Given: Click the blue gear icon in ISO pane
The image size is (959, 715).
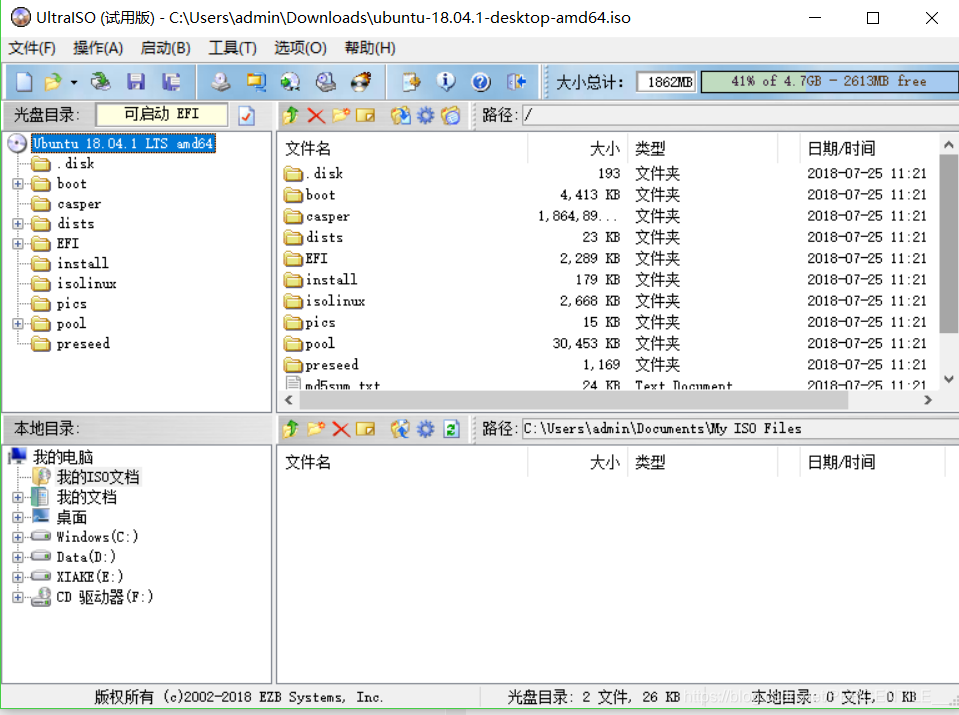Looking at the screenshot, I should [426, 115].
